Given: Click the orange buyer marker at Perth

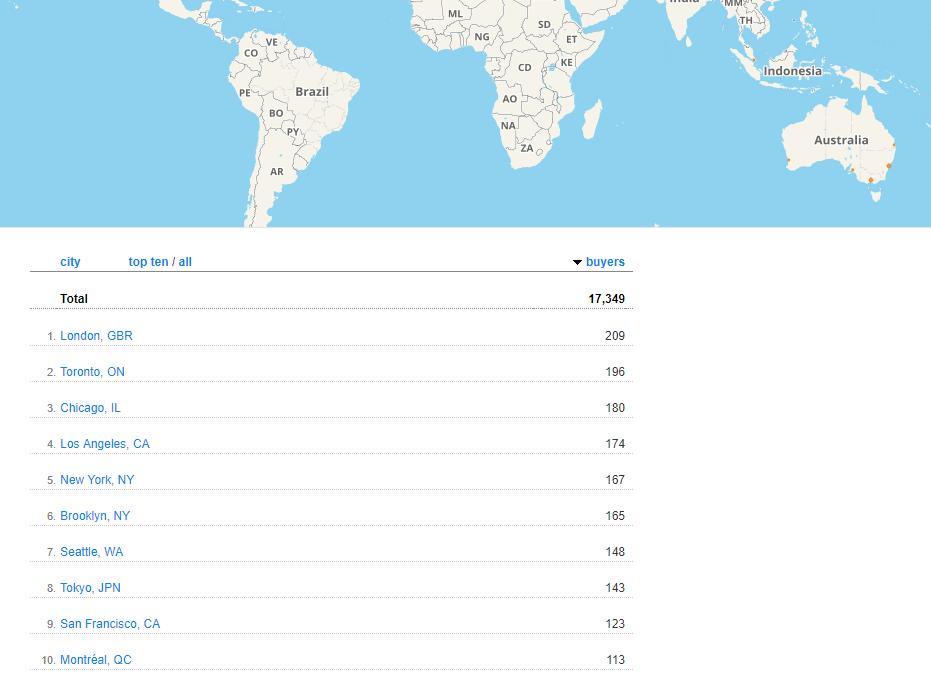Looking at the screenshot, I should coord(788,160).
